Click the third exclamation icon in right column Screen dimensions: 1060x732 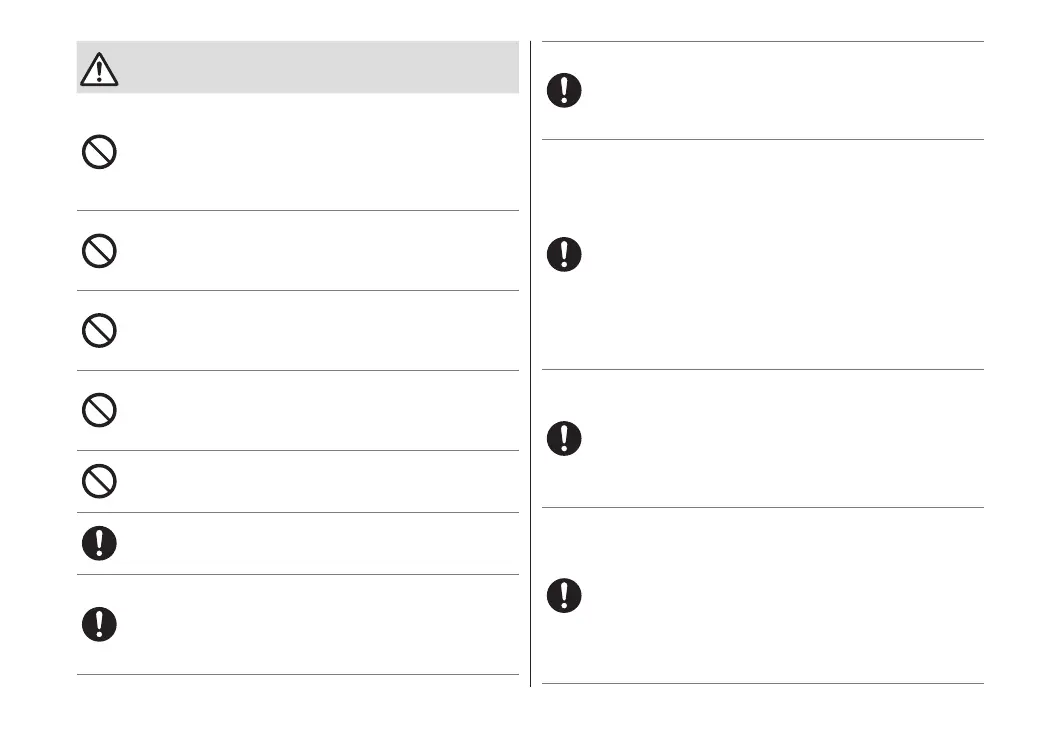coord(564,438)
